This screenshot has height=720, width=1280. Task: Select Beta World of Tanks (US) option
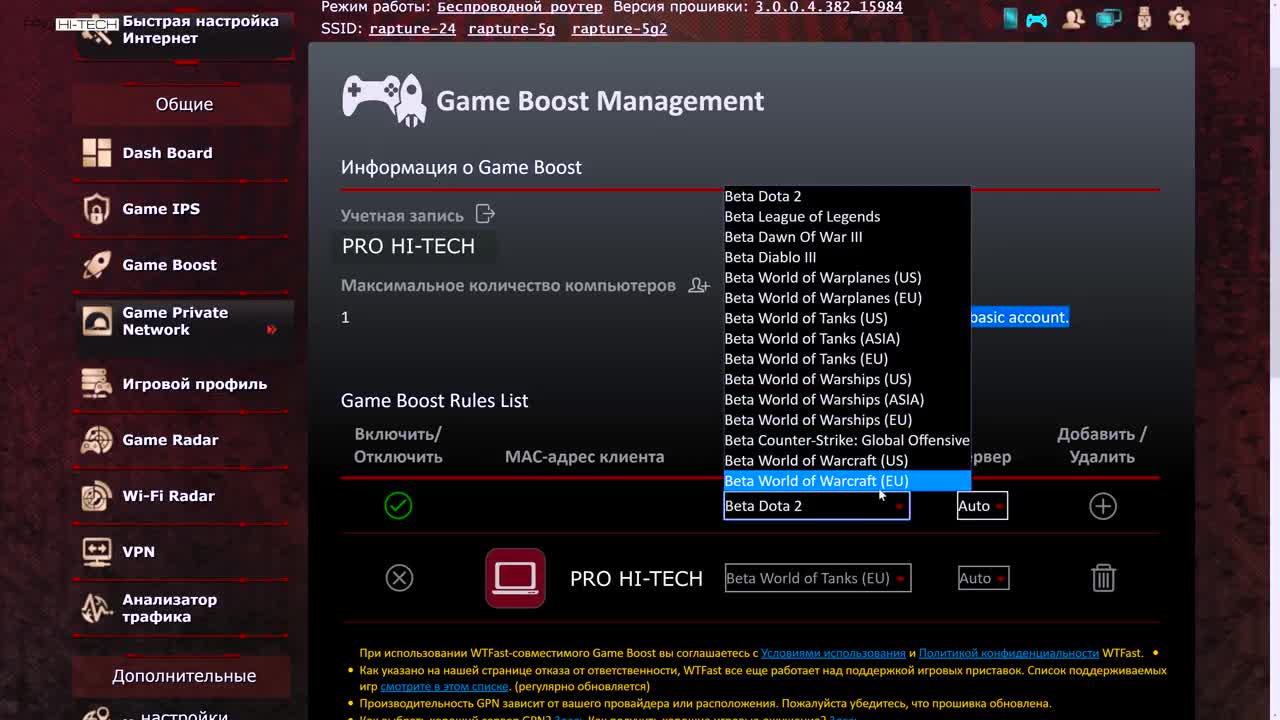point(847,318)
